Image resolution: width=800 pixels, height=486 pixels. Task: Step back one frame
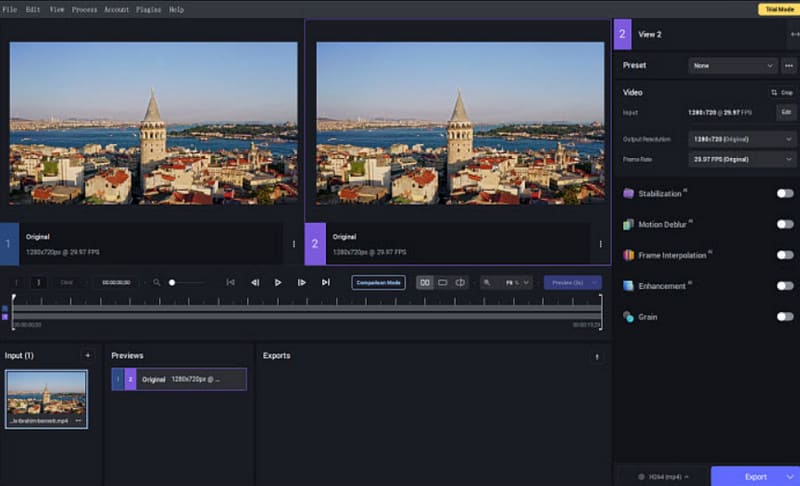pos(255,283)
